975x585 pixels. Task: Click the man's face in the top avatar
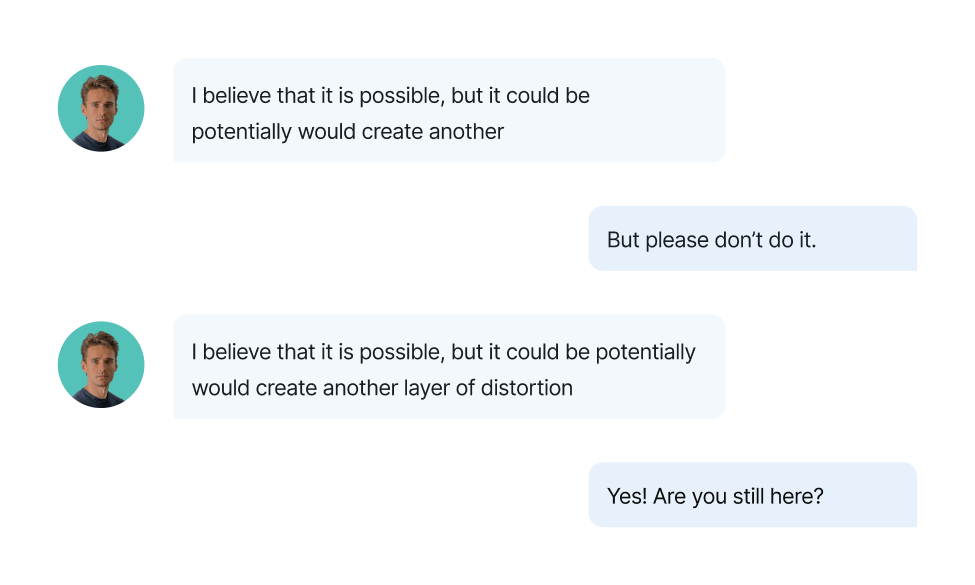101,101
